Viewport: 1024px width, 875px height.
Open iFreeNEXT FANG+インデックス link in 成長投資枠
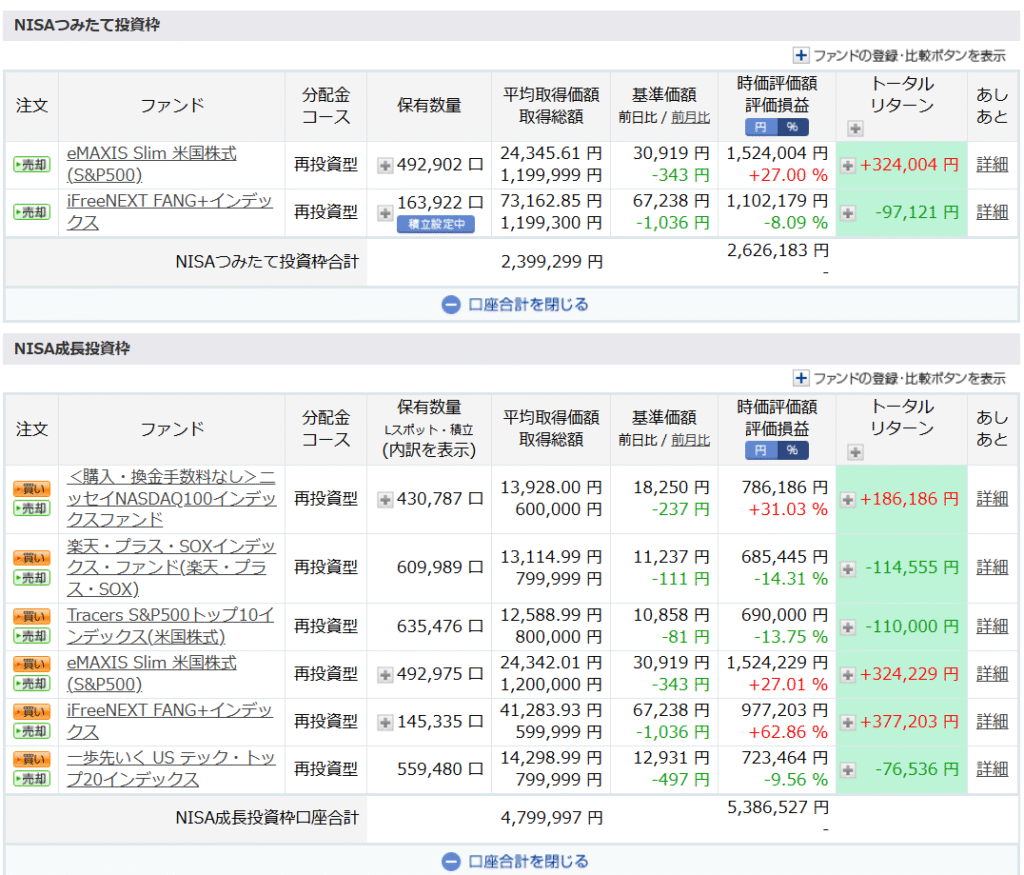(169, 721)
